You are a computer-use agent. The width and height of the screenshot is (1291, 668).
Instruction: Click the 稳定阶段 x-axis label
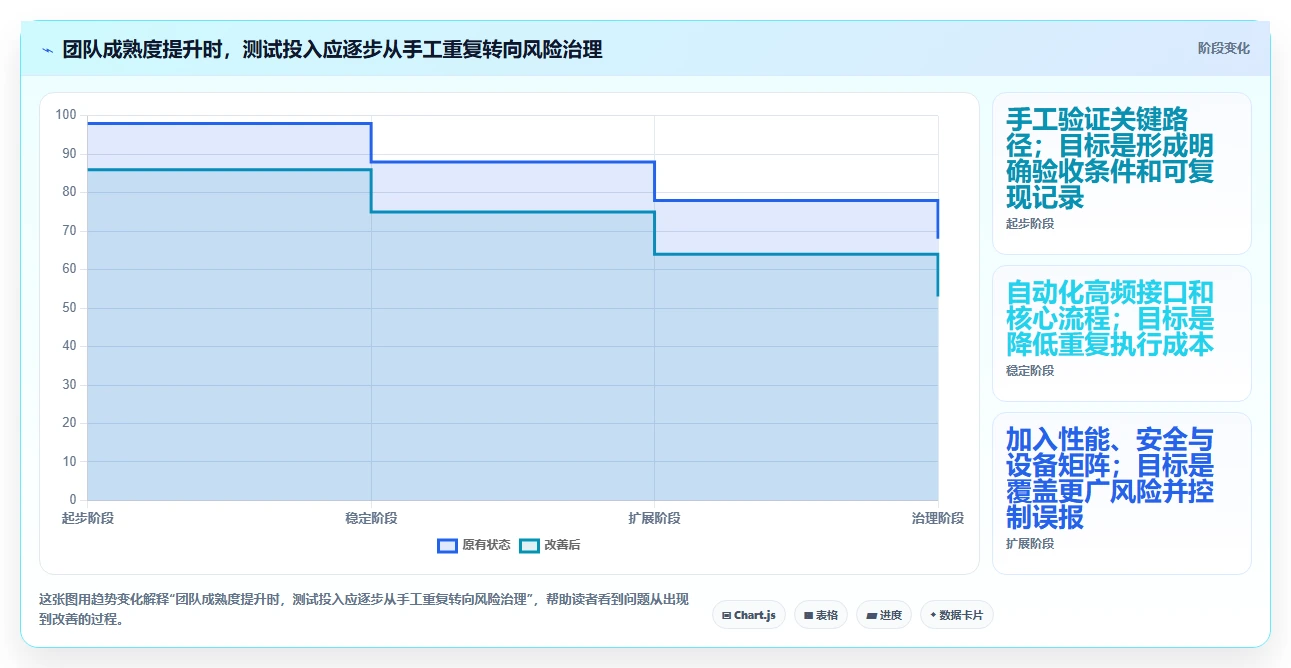(x=371, y=518)
